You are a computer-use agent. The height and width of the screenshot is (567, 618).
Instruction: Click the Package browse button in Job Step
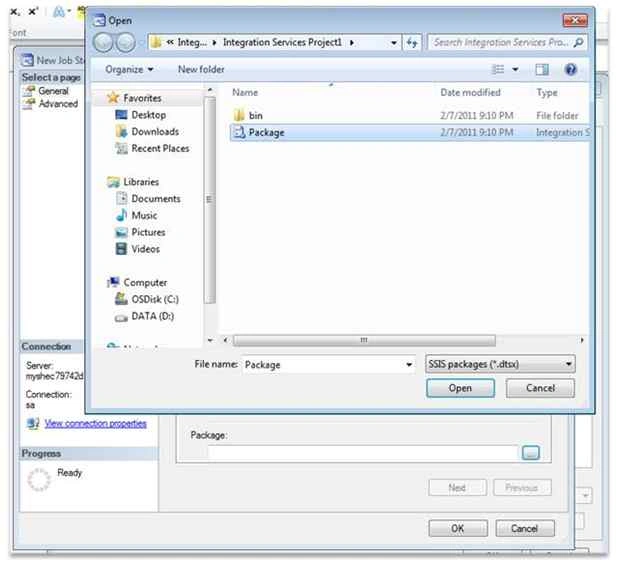pos(531,453)
